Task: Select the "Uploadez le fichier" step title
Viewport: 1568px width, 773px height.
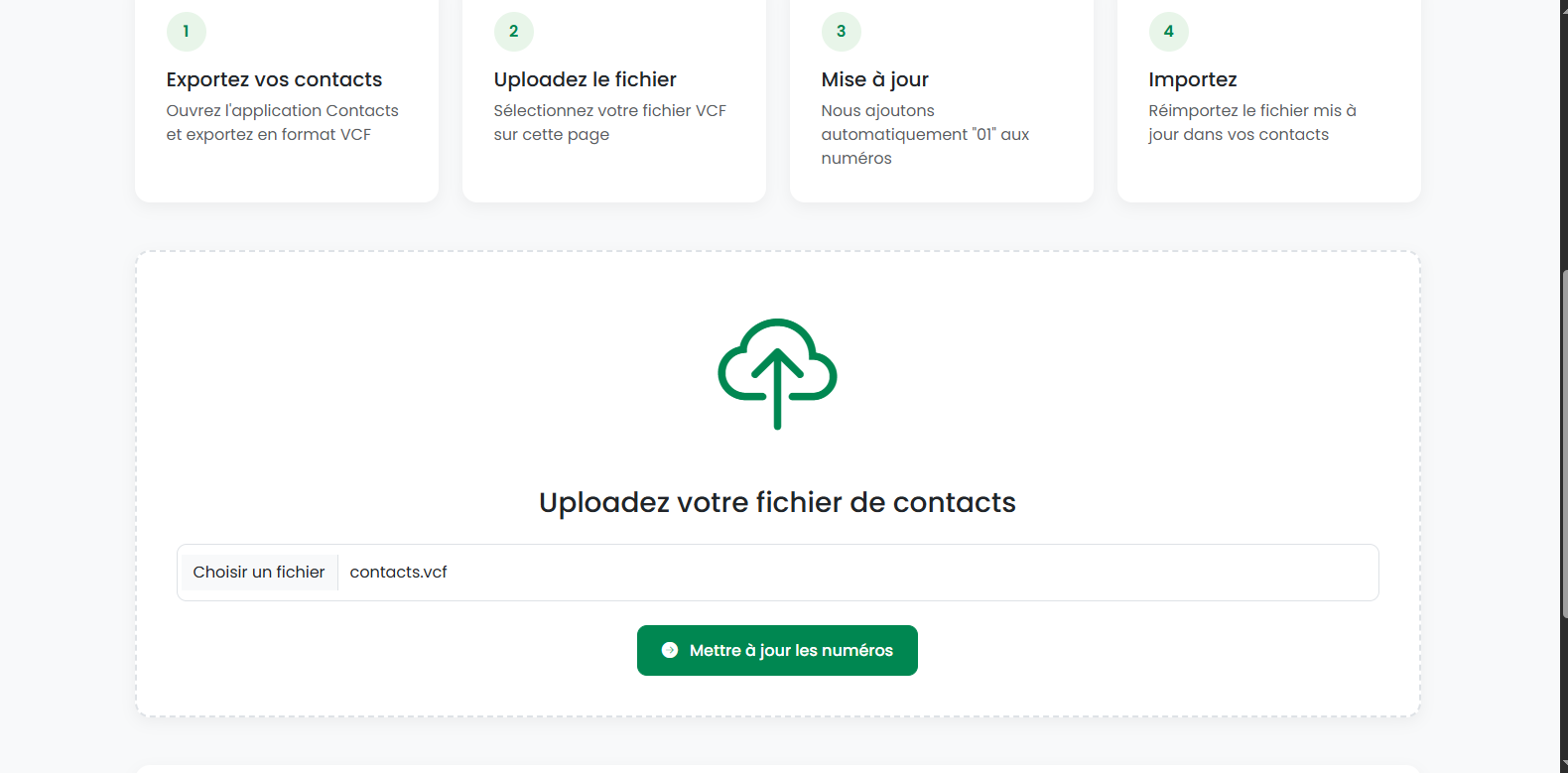Action: tap(585, 79)
